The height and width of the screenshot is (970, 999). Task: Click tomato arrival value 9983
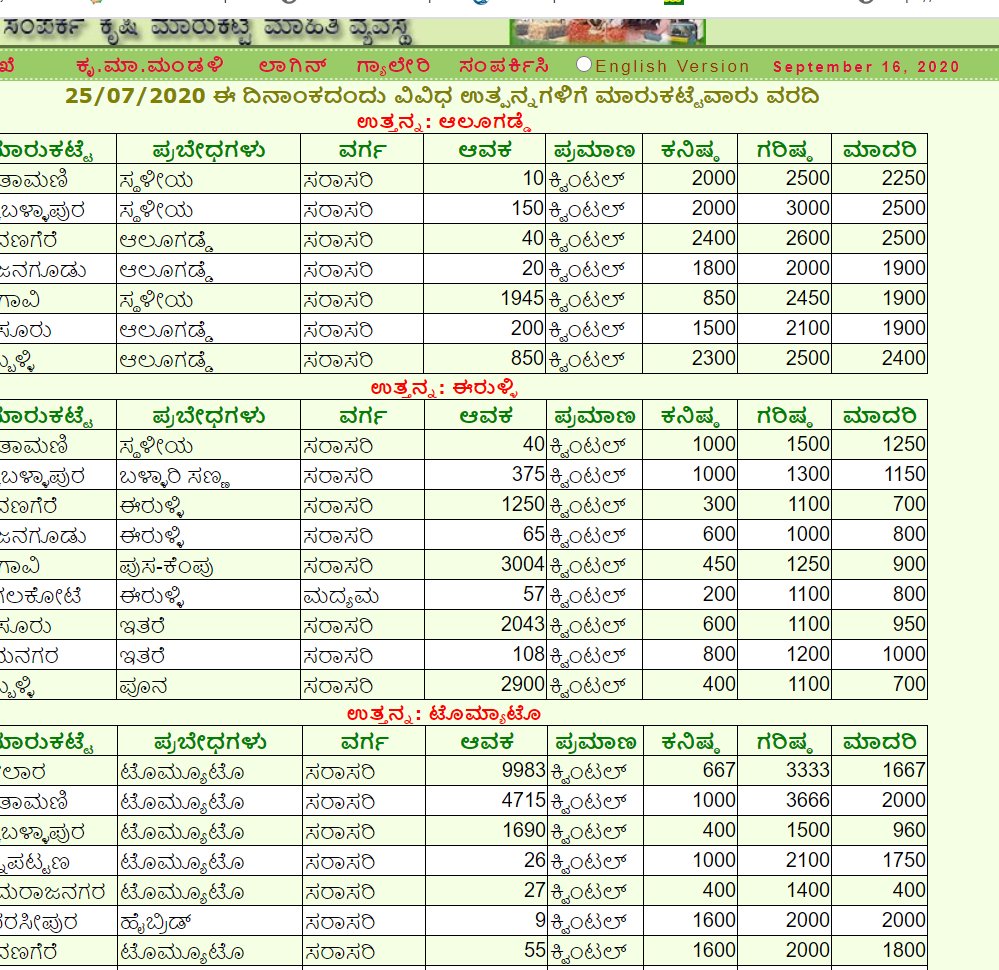click(x=524, y=770)
